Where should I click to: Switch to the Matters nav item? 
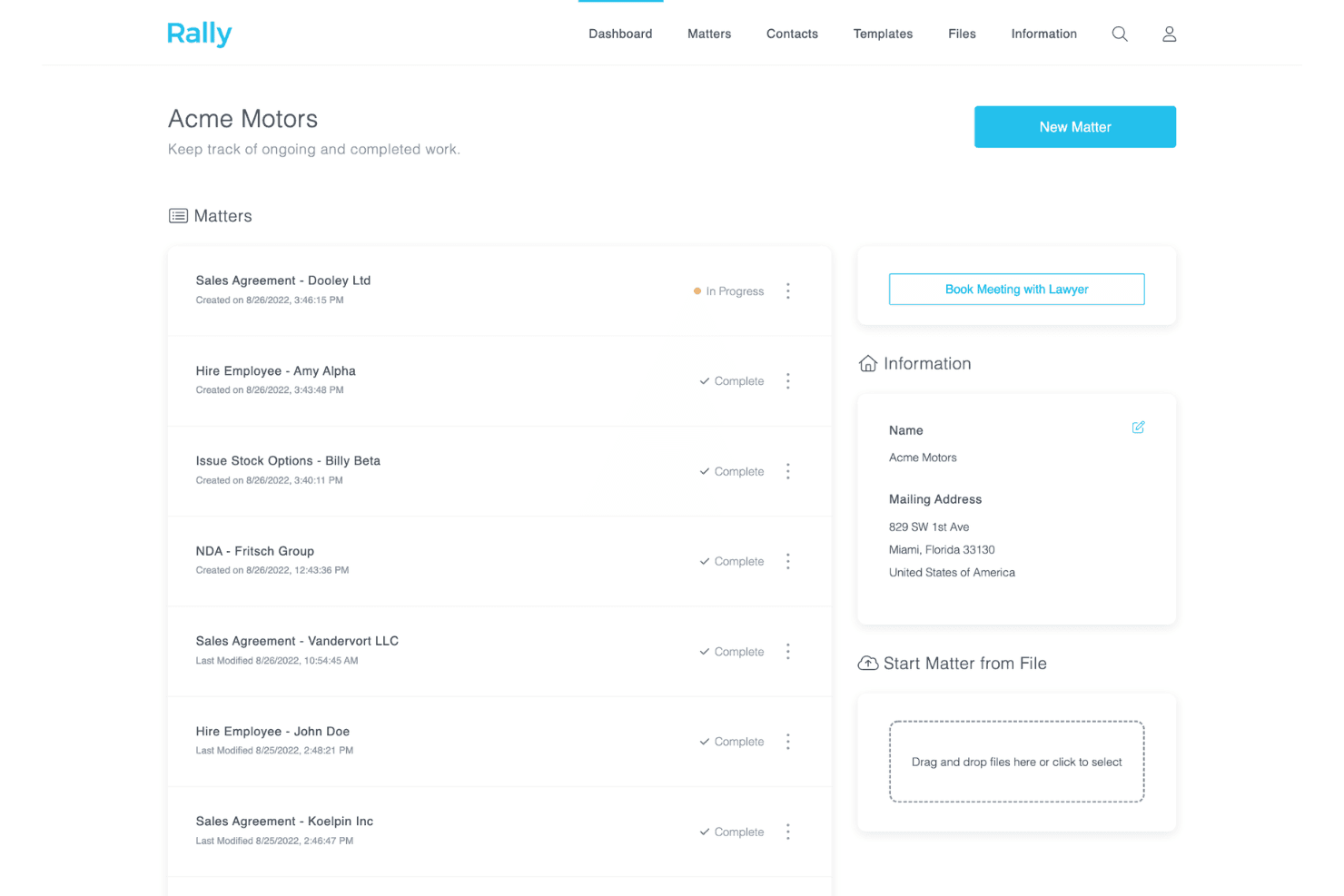[709, 34]
